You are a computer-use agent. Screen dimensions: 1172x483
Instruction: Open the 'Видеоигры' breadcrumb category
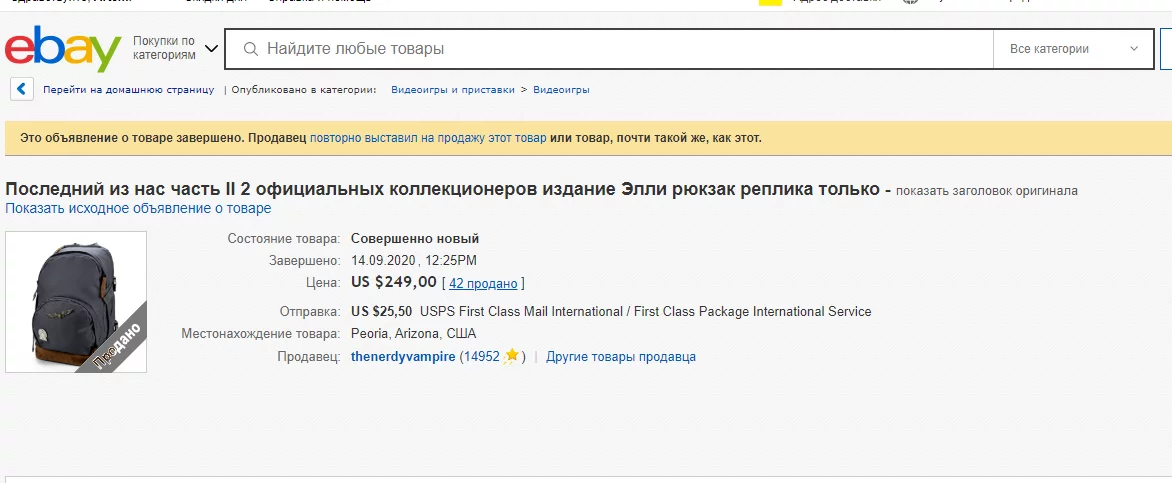click(x=561, y=90)
